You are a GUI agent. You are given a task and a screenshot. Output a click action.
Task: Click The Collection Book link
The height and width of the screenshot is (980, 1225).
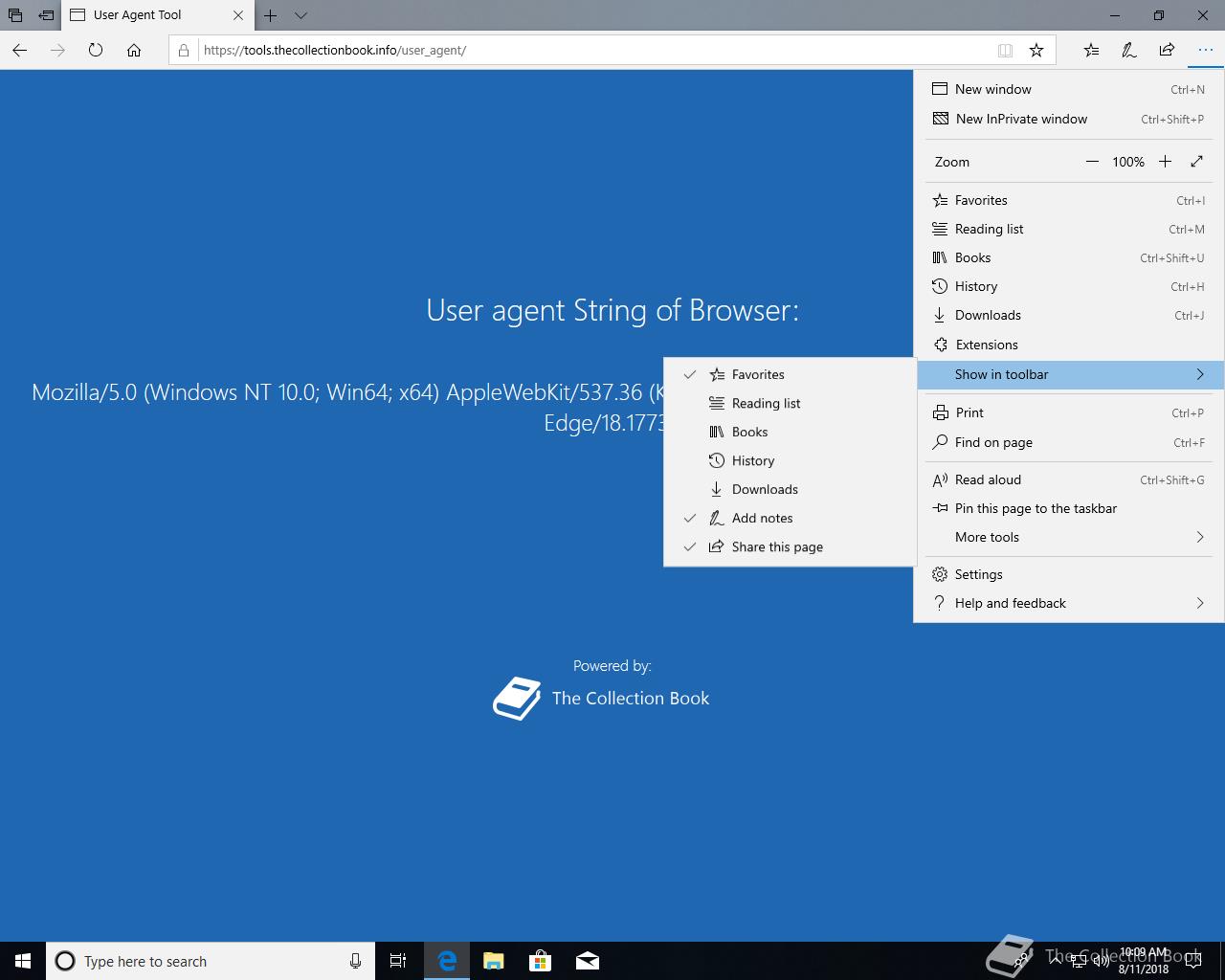(631, 699)
